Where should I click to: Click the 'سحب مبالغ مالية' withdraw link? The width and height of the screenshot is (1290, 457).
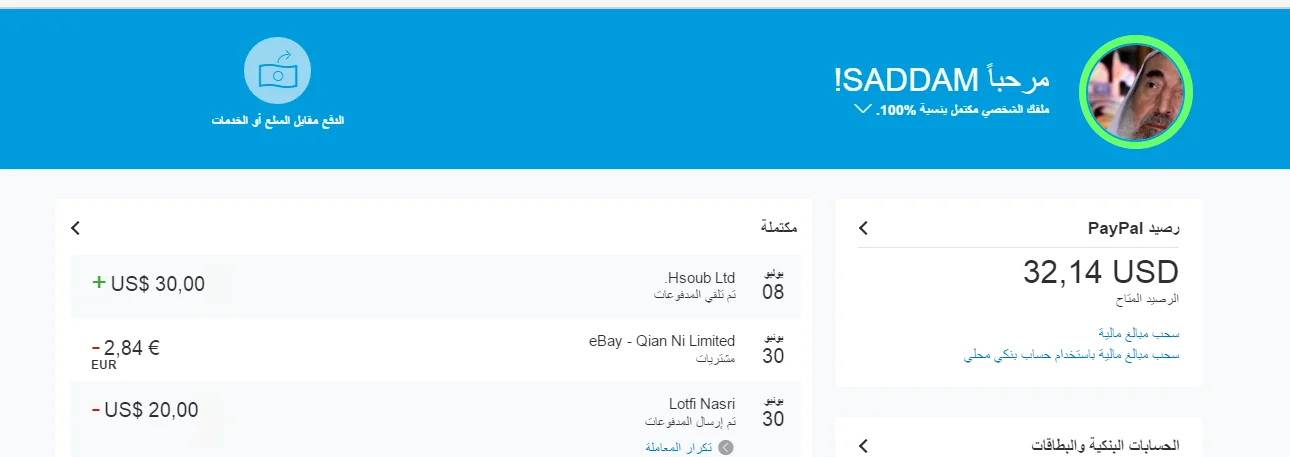(x=1138, y=333)
